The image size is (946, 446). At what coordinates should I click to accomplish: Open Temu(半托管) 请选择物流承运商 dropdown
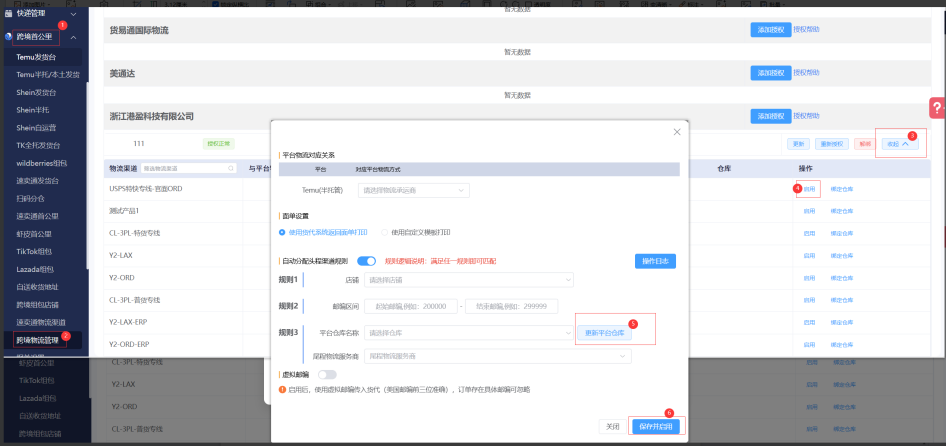click(x=413, y=190)
